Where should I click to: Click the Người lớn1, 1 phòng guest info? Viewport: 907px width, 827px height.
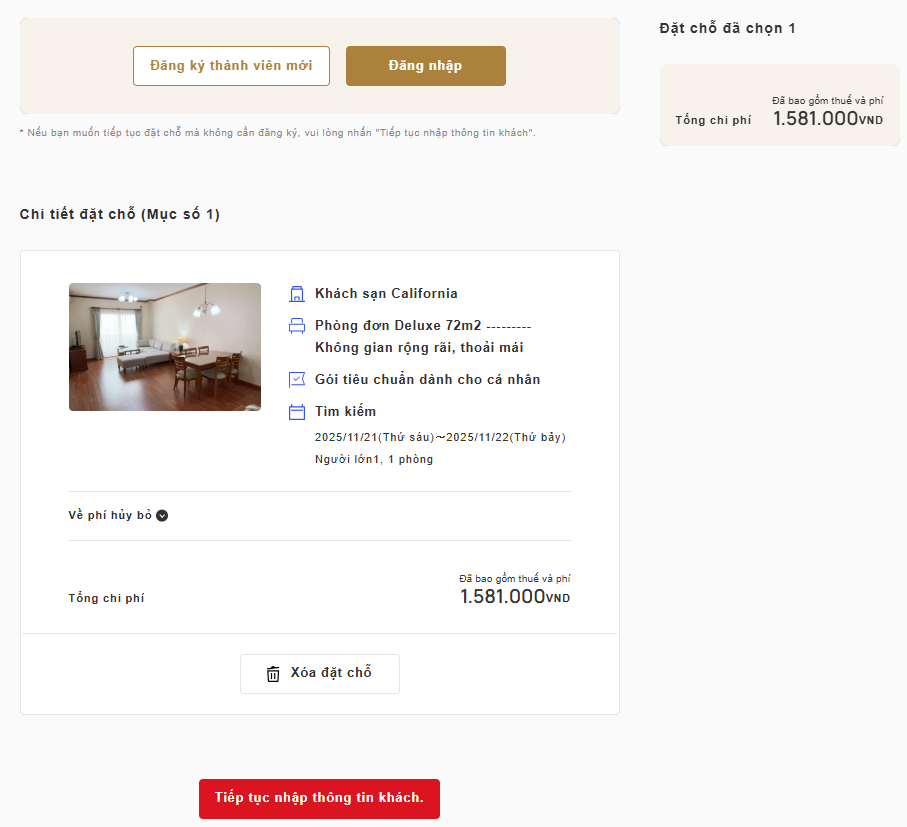[x=373, y=460]
